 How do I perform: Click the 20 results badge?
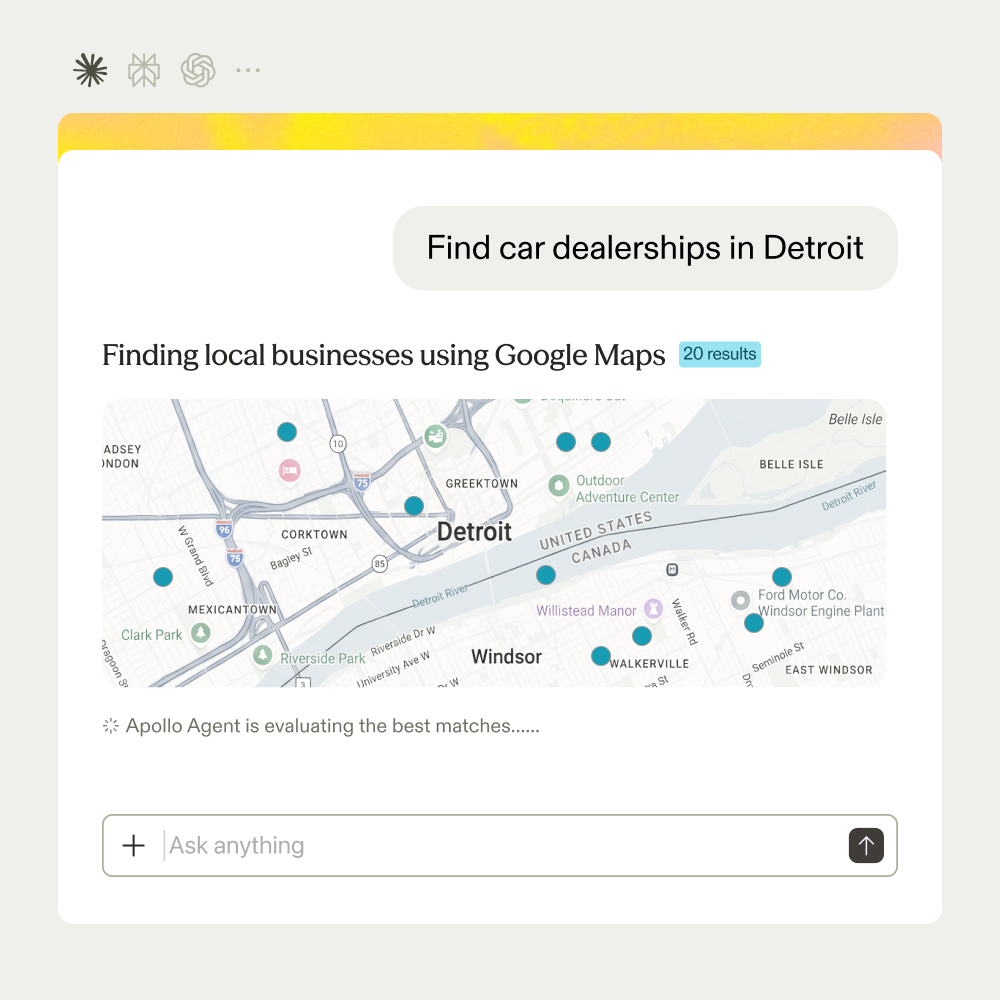719,354
